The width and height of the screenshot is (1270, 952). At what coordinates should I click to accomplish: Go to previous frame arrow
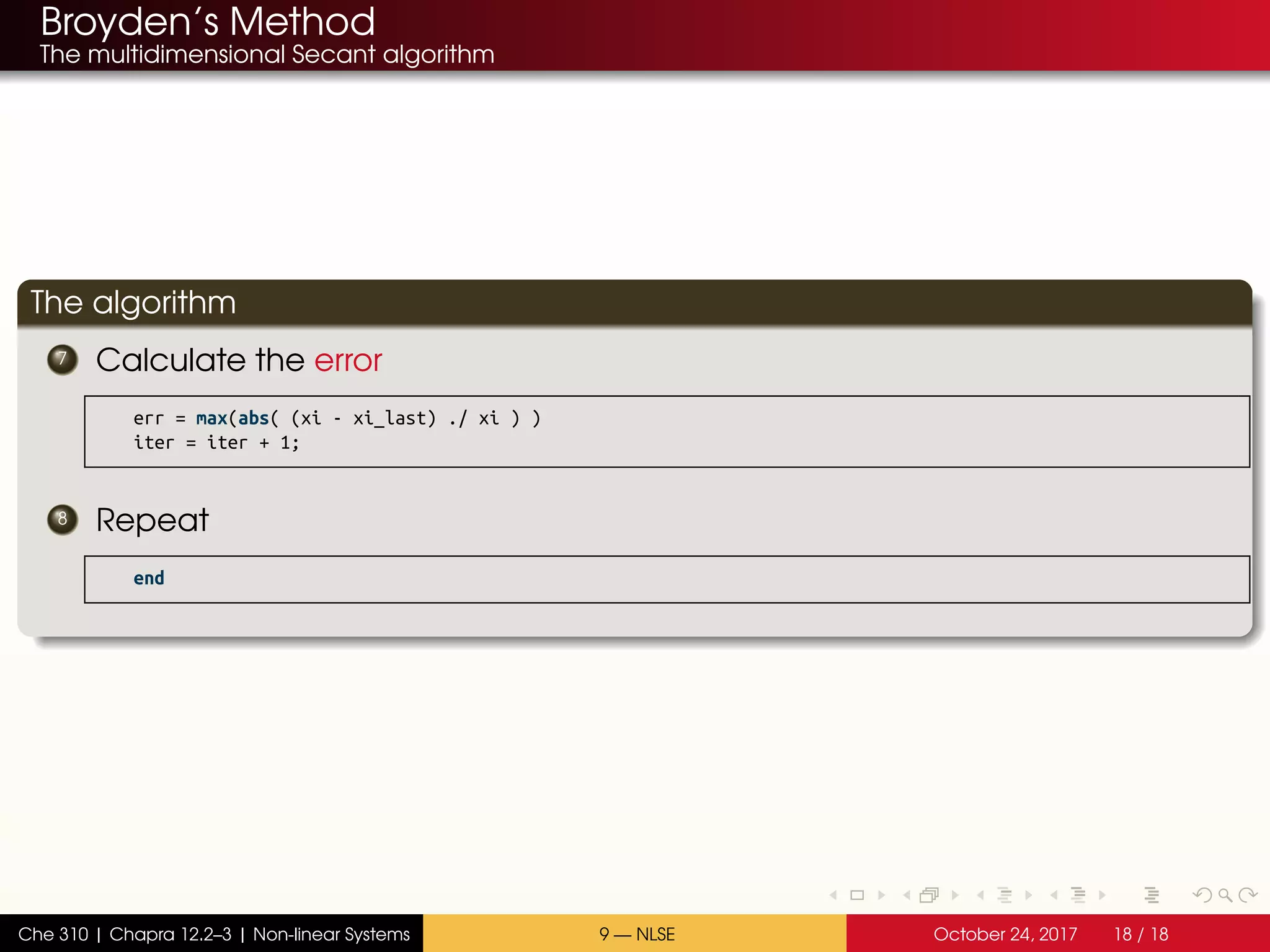(x=907, y=895)
